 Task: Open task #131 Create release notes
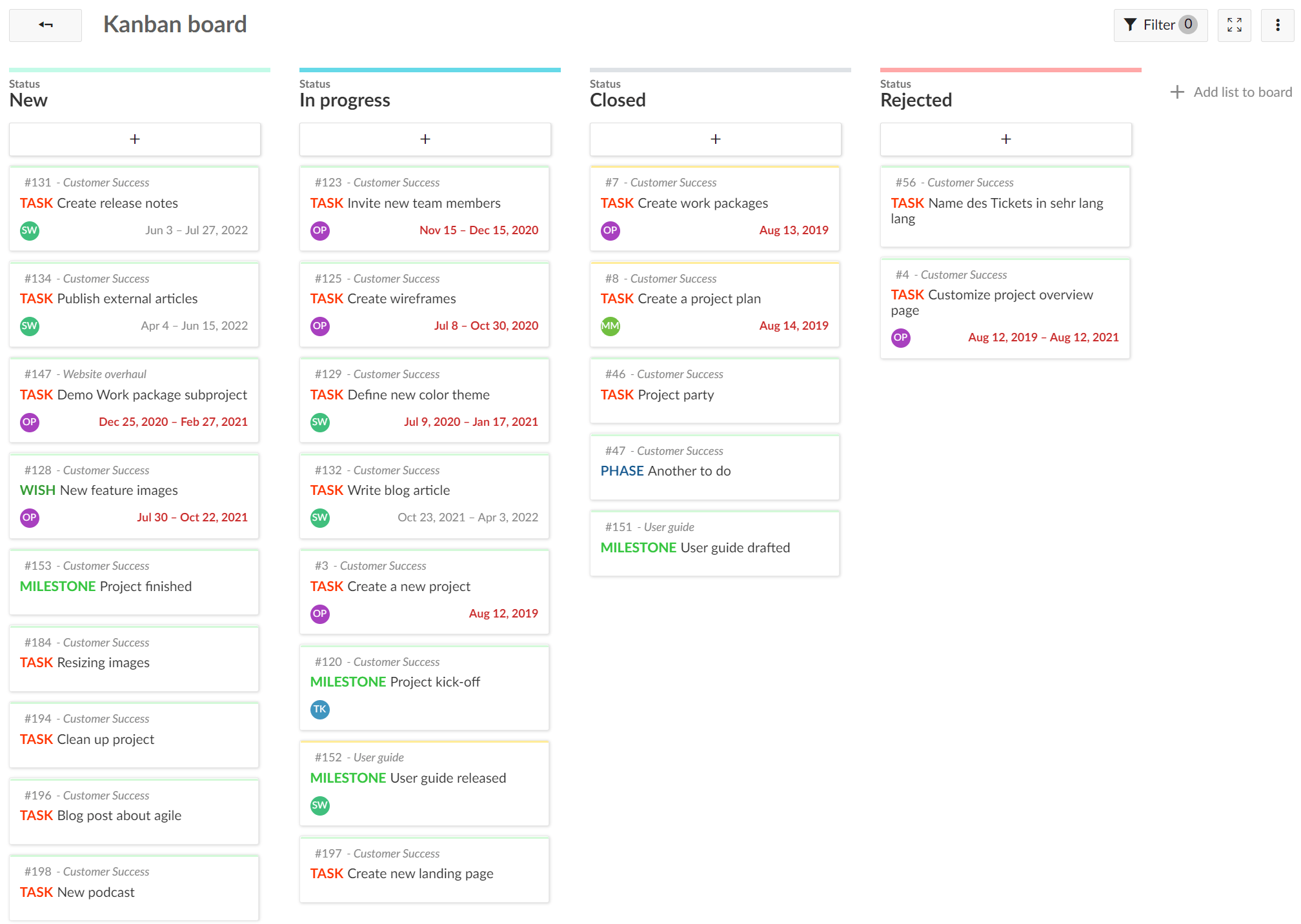click(x=117, y=203)
